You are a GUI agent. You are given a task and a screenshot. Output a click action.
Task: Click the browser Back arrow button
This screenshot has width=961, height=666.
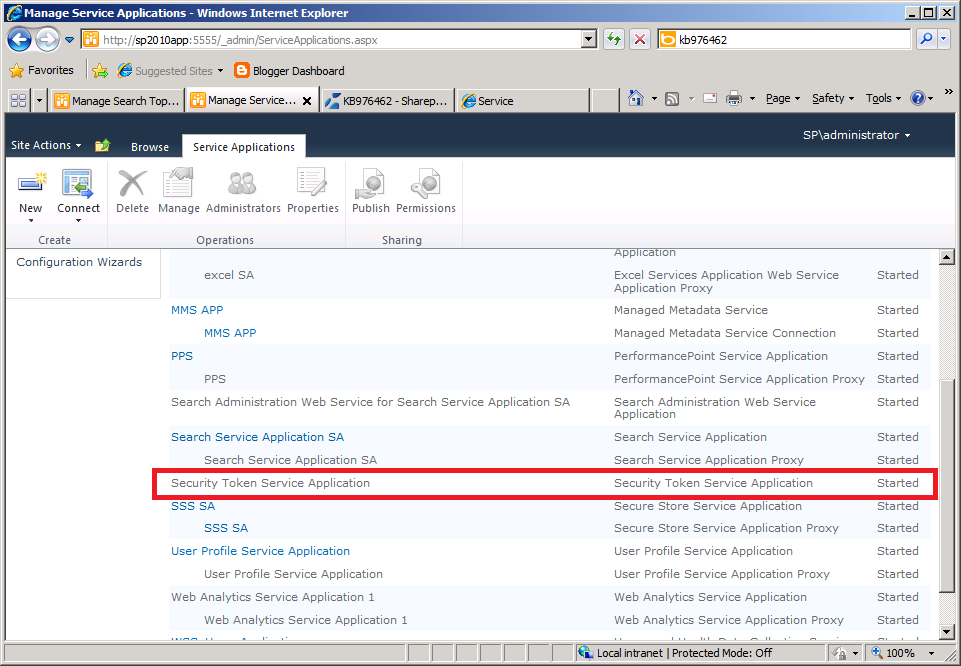click(19, 40)
